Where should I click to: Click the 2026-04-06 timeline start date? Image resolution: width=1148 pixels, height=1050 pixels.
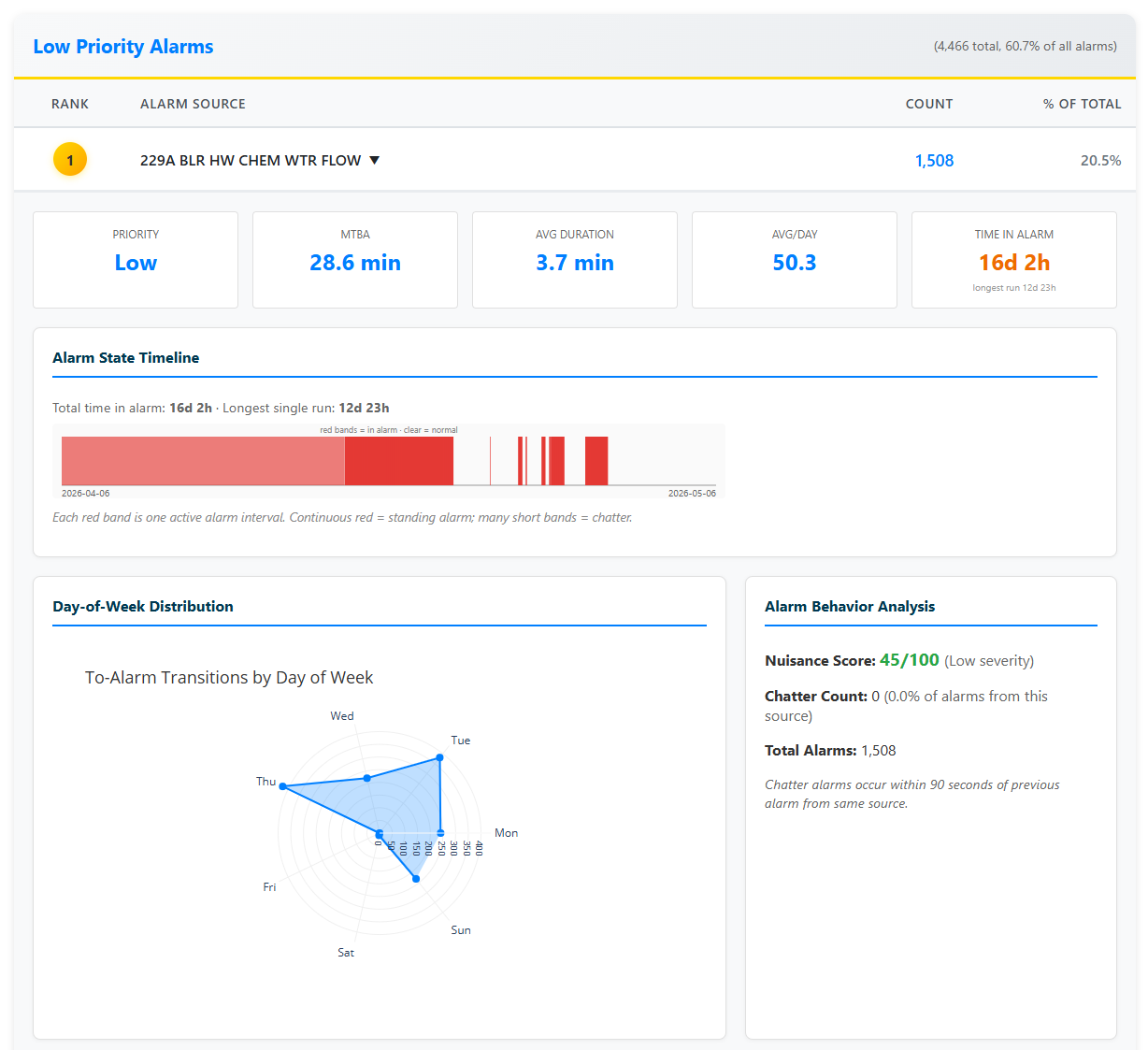click(86, 493)
